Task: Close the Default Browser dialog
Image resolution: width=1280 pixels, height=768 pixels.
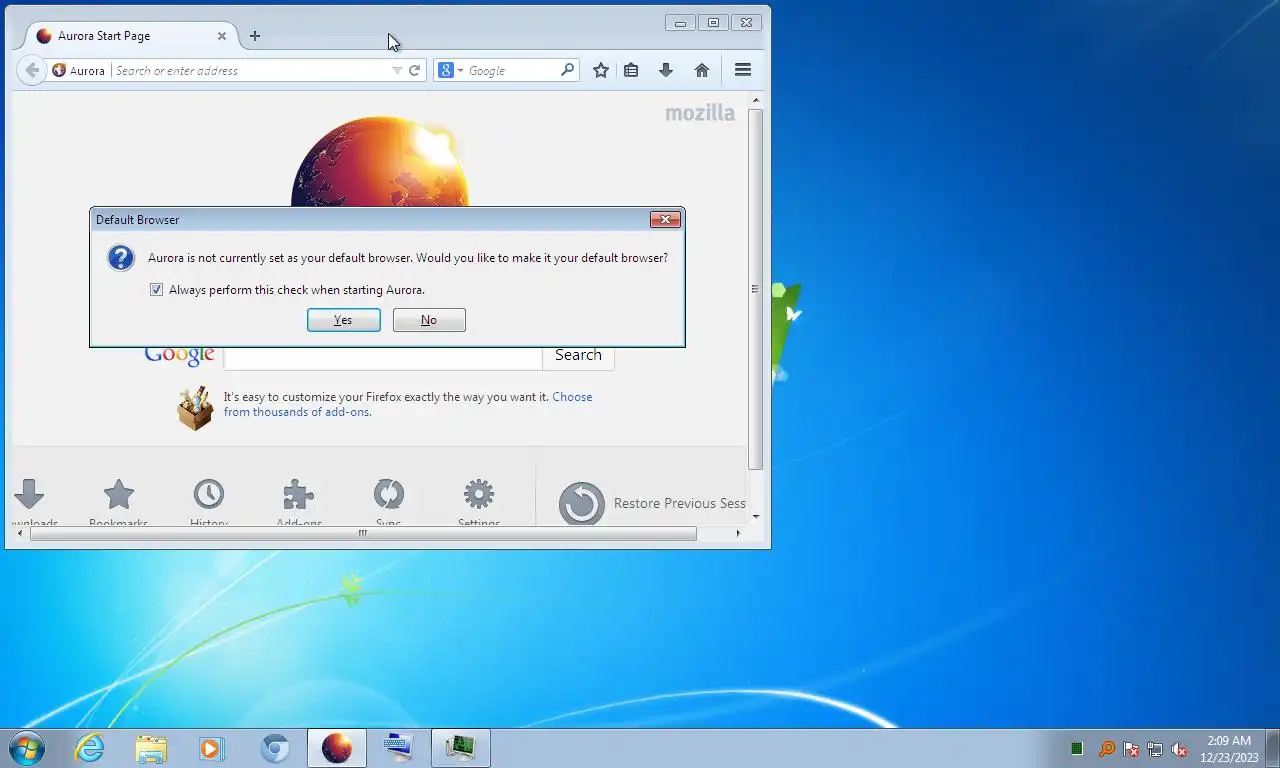Action: (665, 220)
